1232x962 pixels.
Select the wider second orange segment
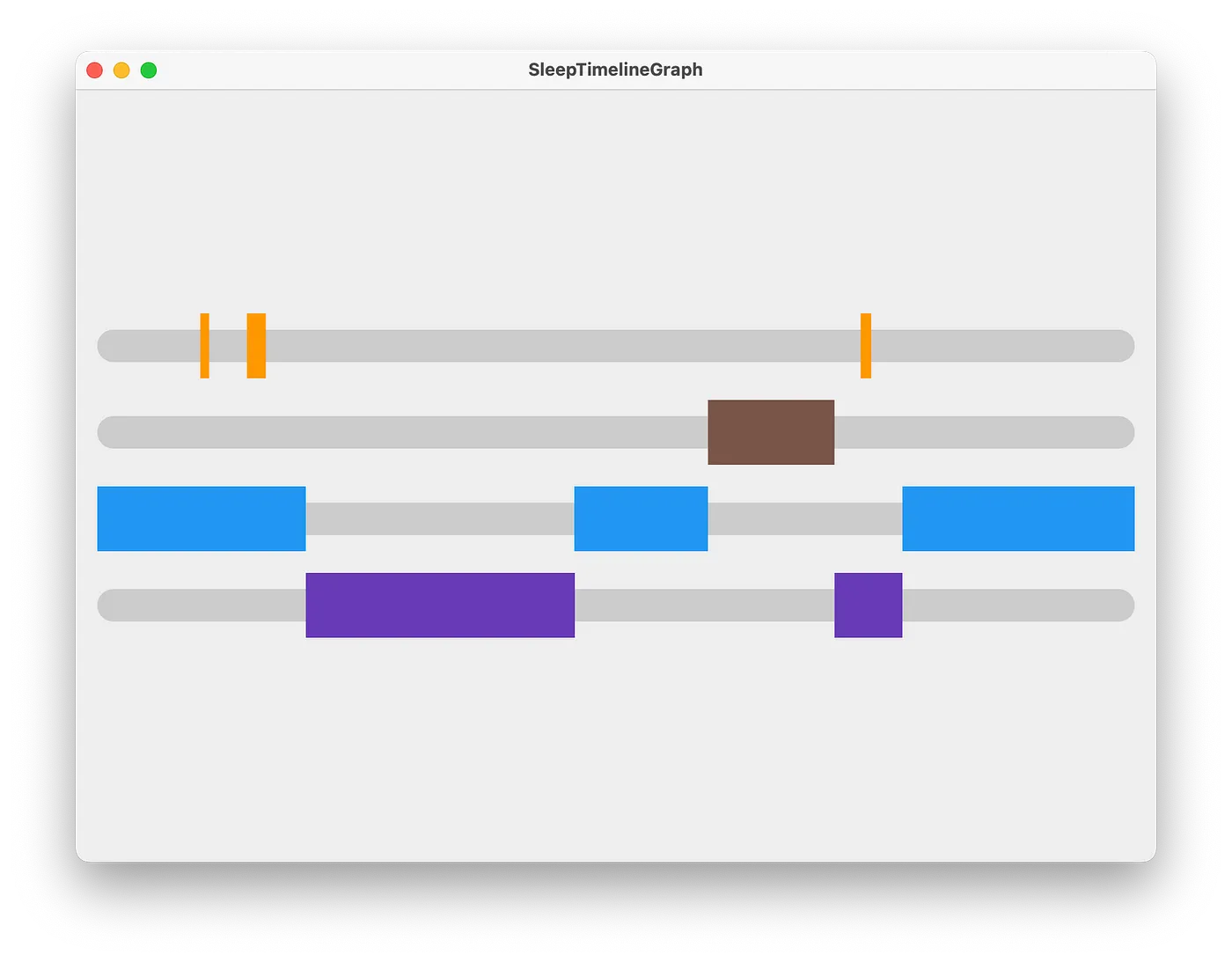click(x=256, y=346)
